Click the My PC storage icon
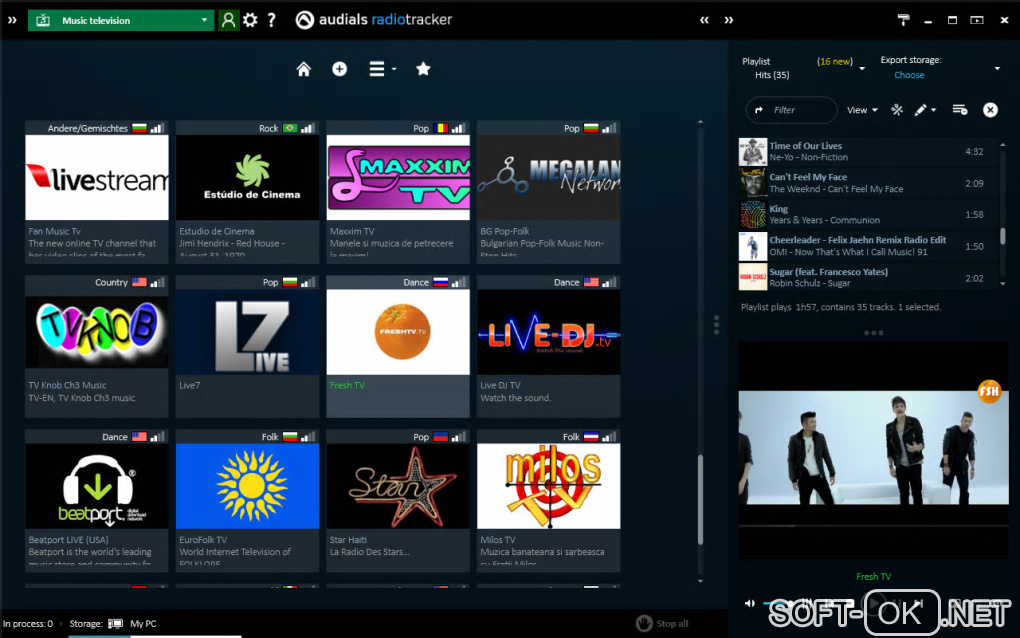The width and height of the screenshot is (1020, 638). tap(115, 624)
